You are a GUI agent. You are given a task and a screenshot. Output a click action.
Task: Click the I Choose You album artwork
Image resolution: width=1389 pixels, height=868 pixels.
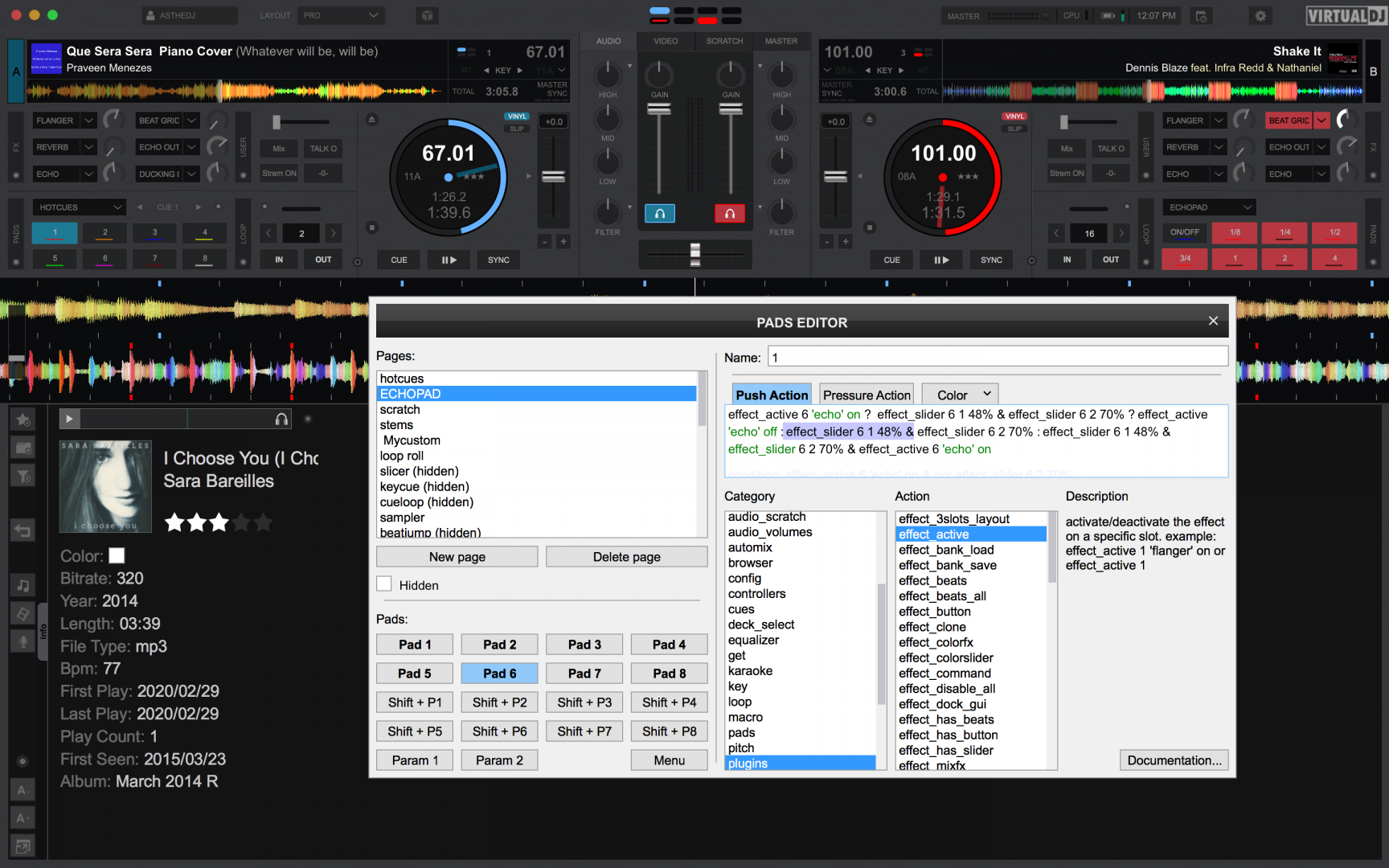click(x=105, y=486)
